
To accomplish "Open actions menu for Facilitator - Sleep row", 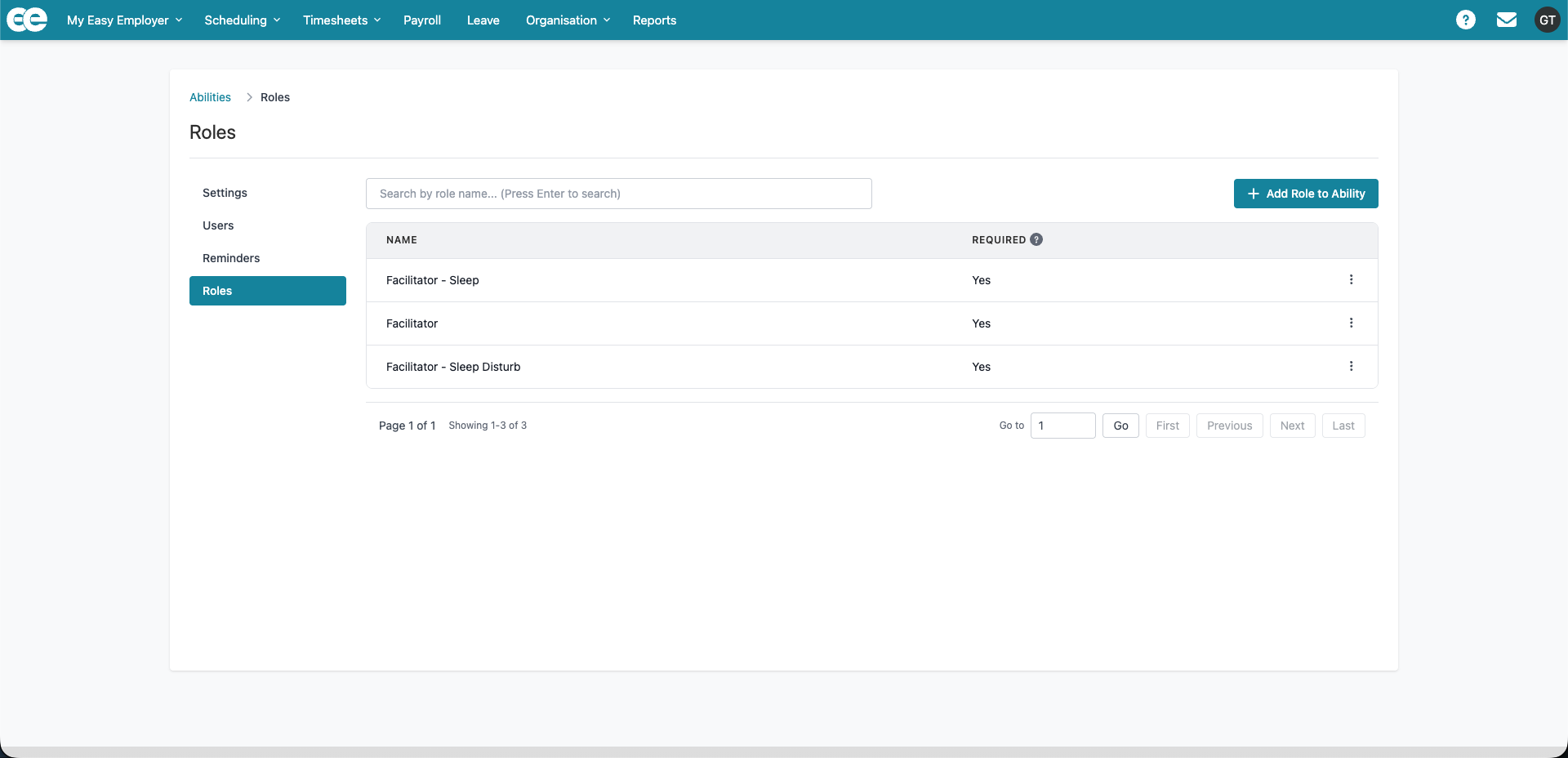I will coord(1352,280).
